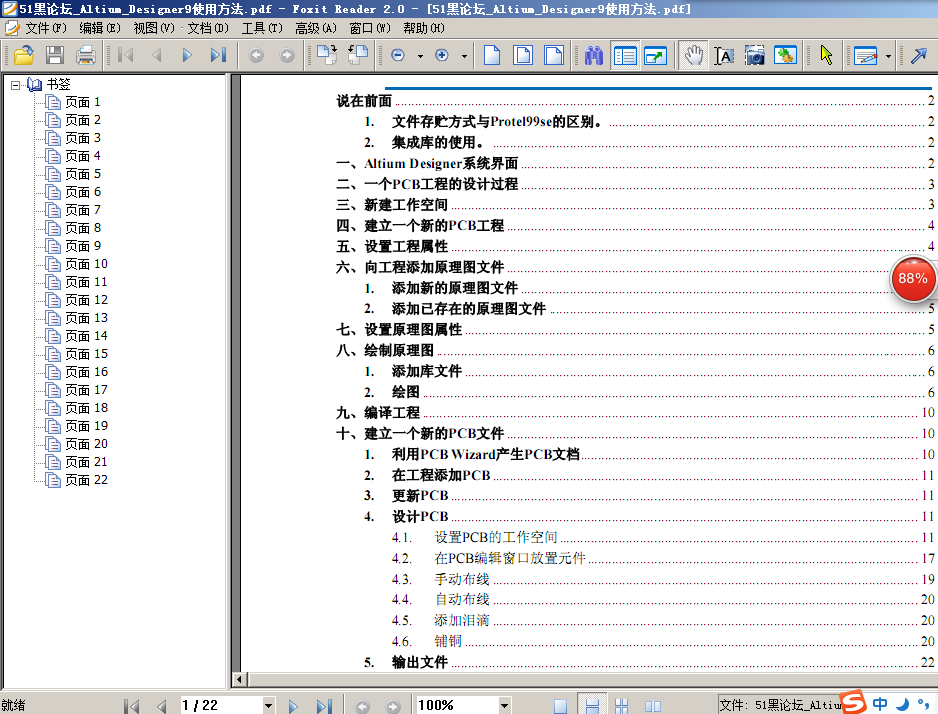Open typewriter tool dropdown arrow
The image size is (938, 714).
pyautogui.click(x=888, y=56)
